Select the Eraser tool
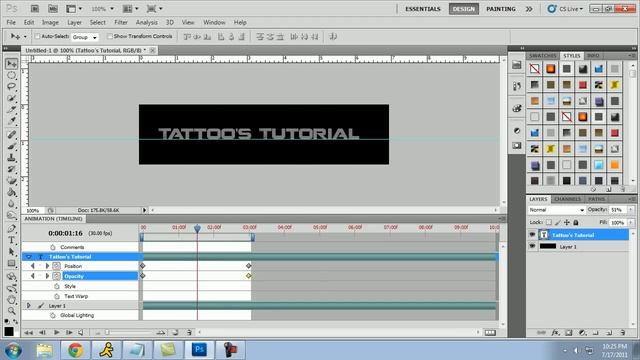640x360 pixels. 11,180
